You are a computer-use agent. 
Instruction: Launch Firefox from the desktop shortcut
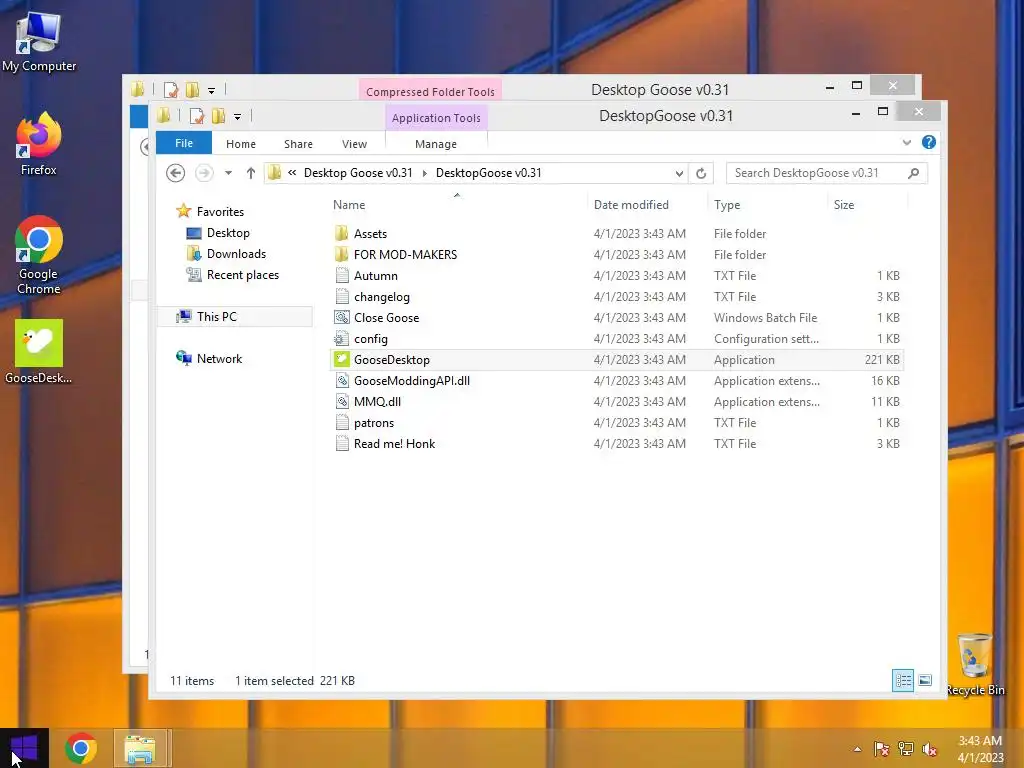point(39,144)
